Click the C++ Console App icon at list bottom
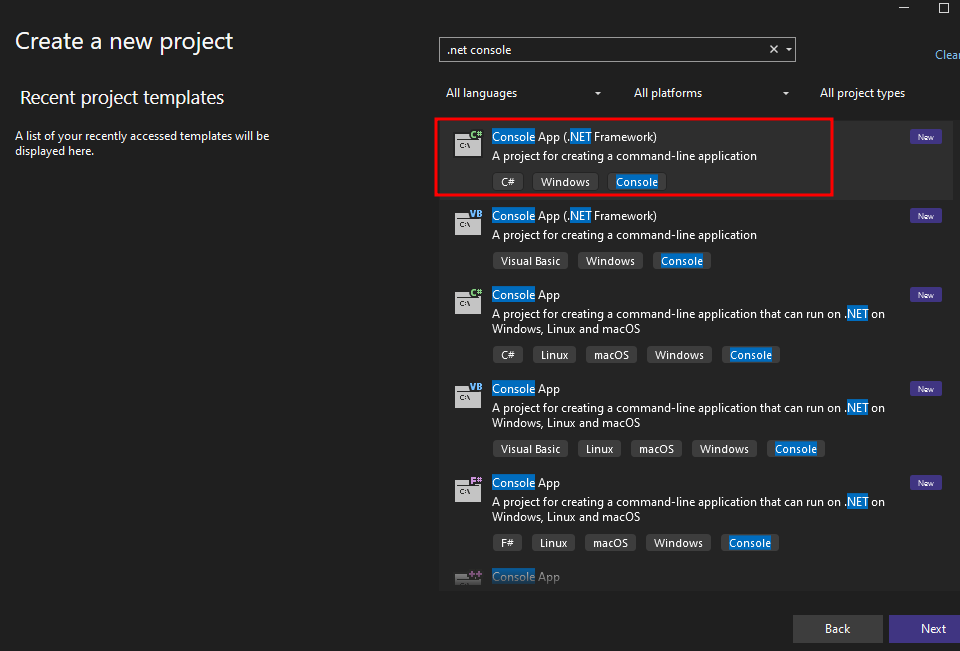Viewport: 960px width, 651px height. click(468, 579)
